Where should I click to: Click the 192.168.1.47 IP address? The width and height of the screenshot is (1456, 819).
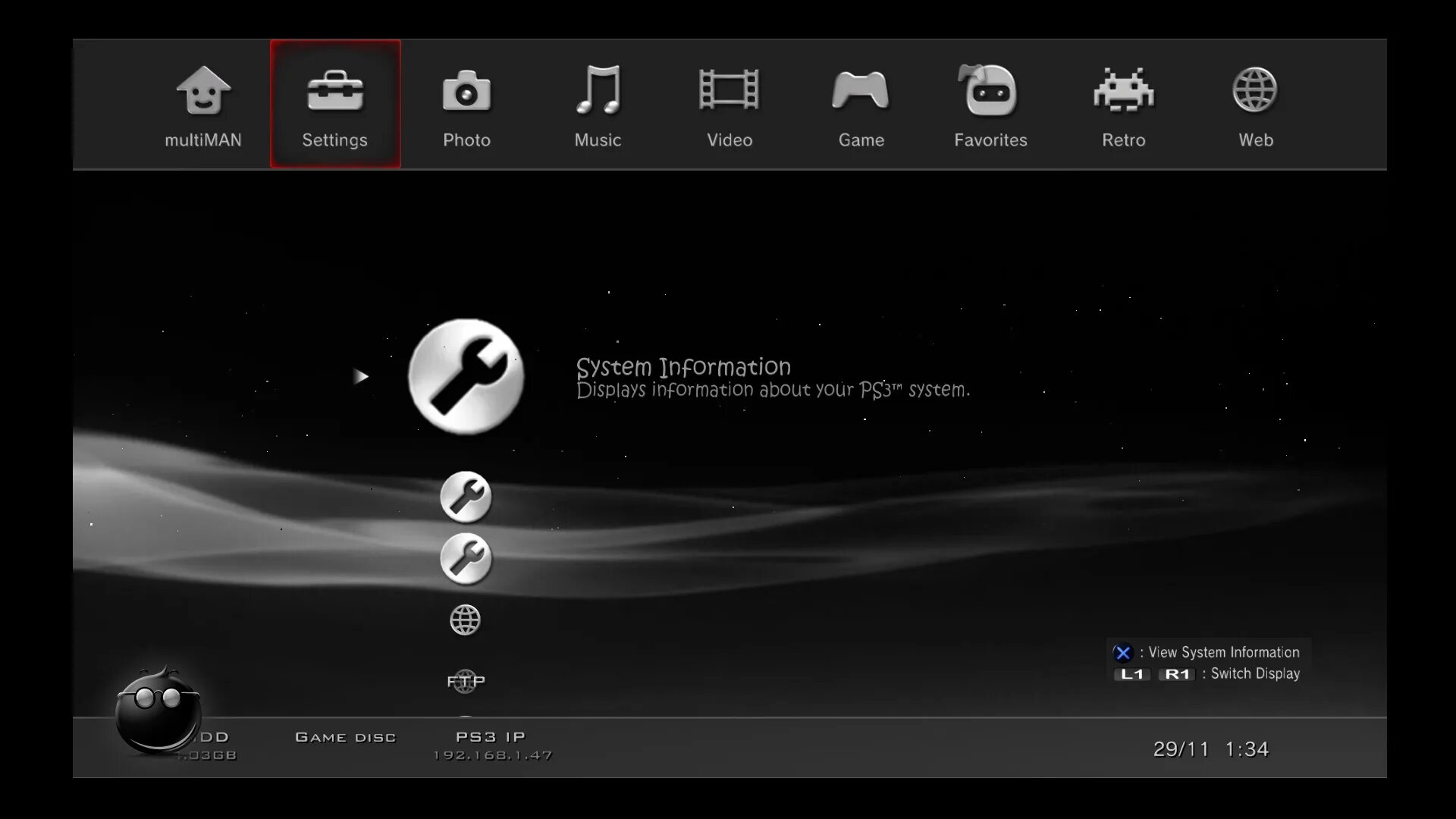[x=493, y=755]
